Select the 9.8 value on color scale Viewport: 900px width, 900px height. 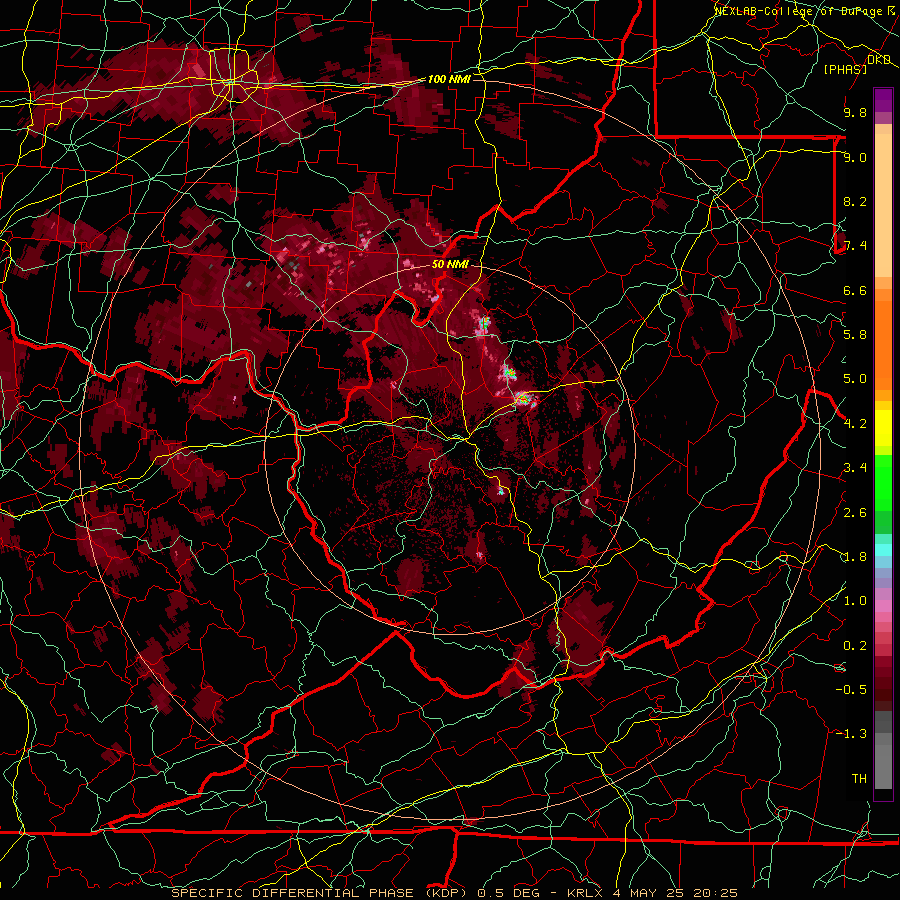(x=855, y=112)
